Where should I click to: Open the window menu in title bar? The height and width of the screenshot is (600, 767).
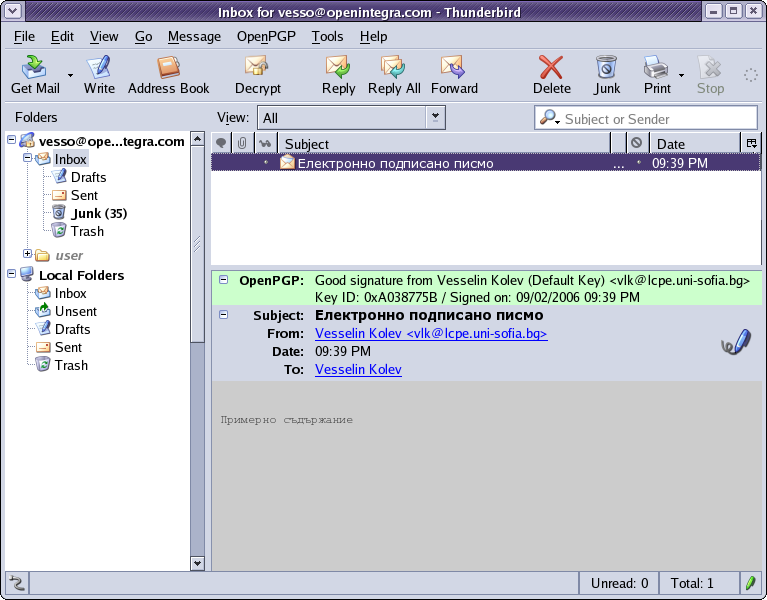point(13,11)
